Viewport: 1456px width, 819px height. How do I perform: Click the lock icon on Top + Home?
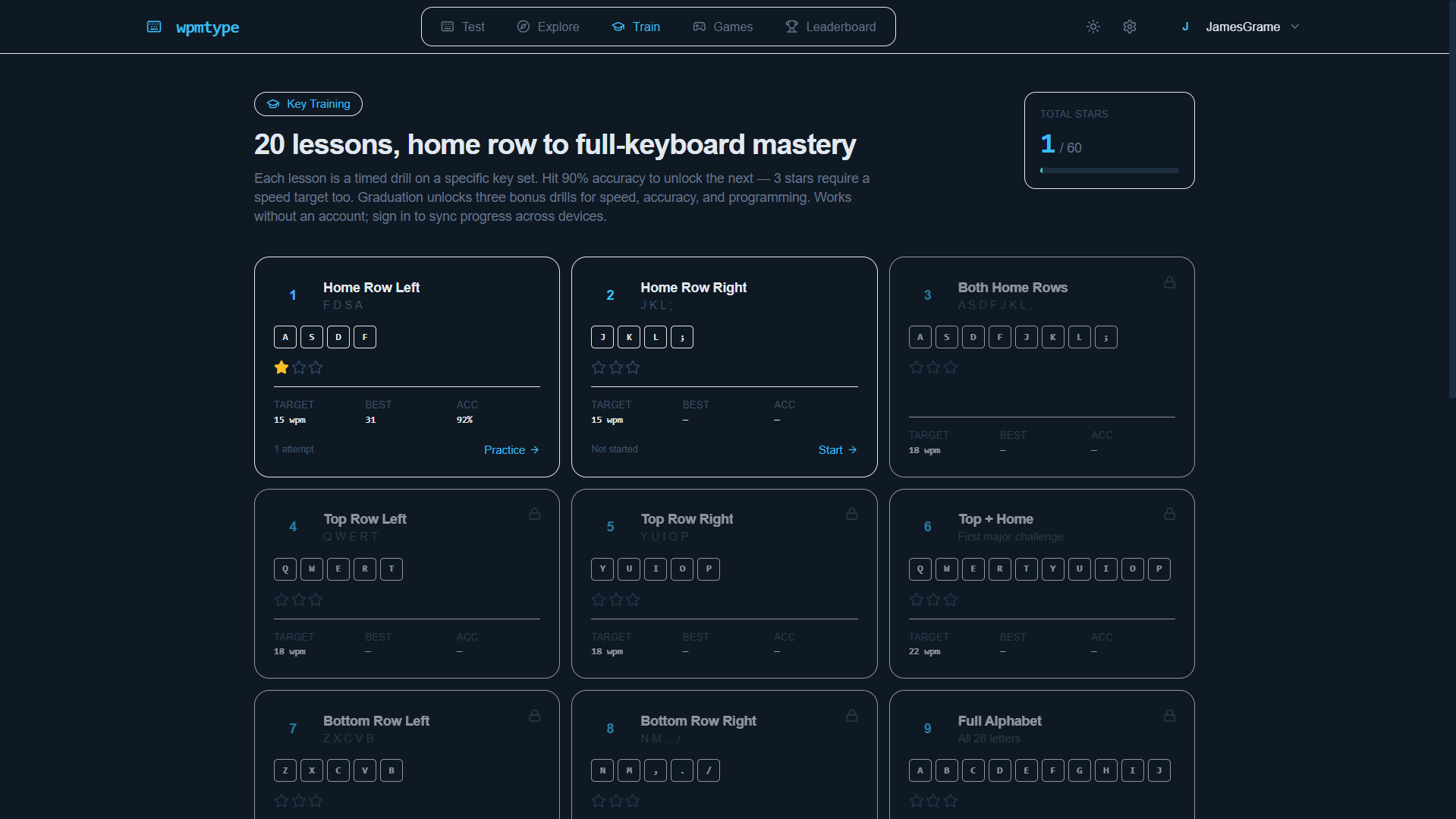tap(1169, 514)
